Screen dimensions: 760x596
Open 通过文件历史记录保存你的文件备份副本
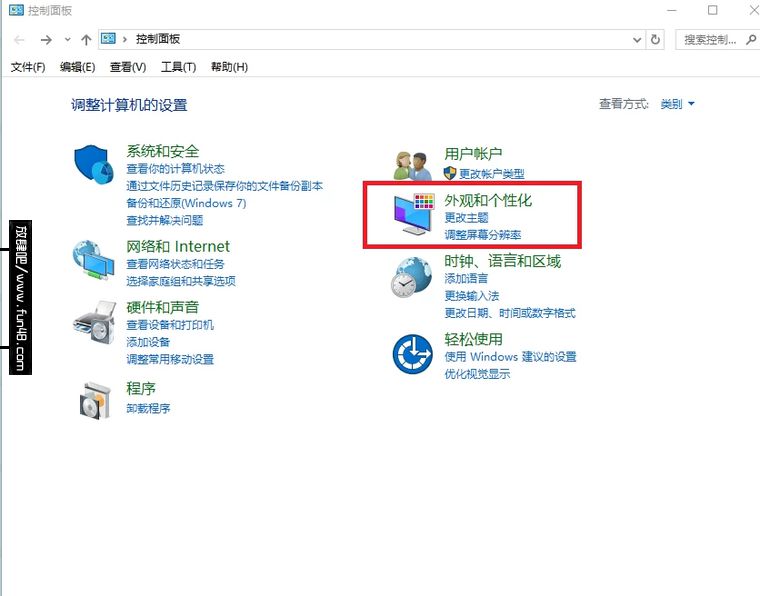pos(224,186)
